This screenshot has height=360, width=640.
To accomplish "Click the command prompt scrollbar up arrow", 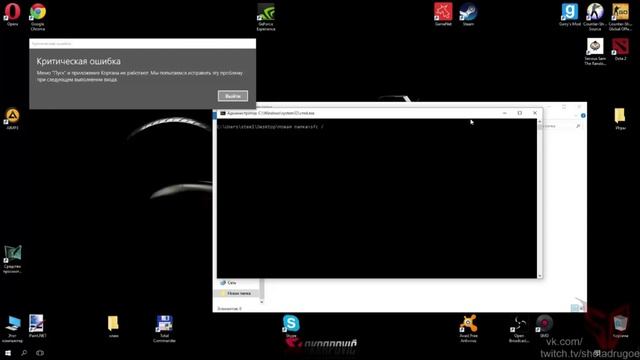I will 540,122.
